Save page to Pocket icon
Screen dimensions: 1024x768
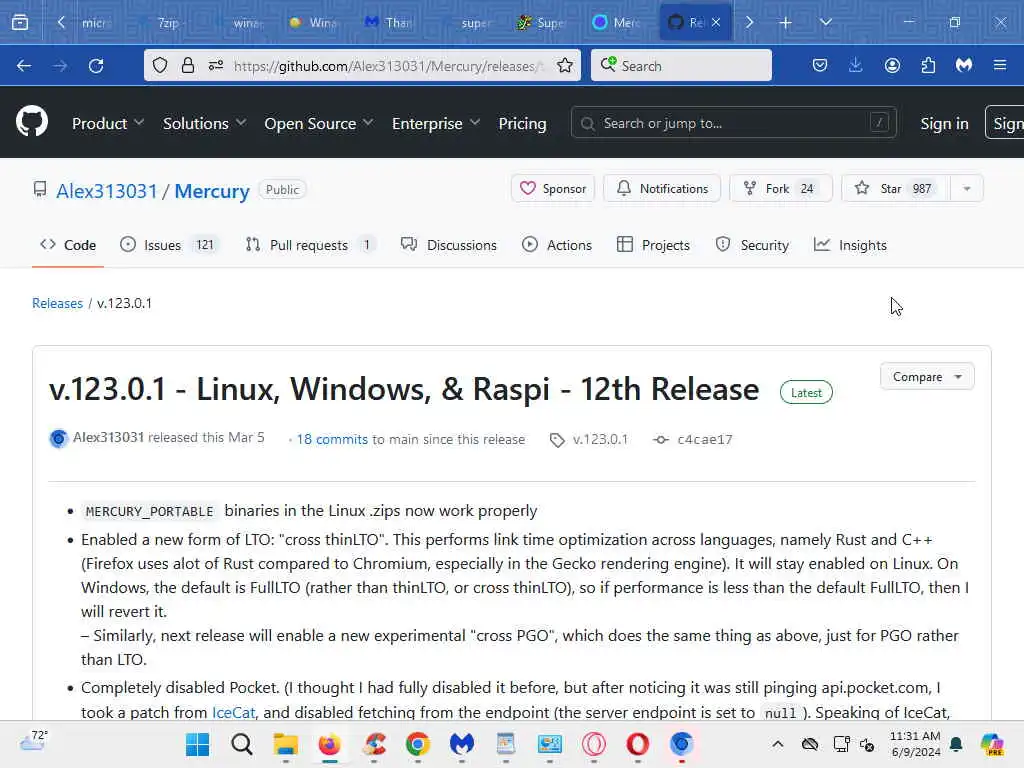click(x=820, y=65)
